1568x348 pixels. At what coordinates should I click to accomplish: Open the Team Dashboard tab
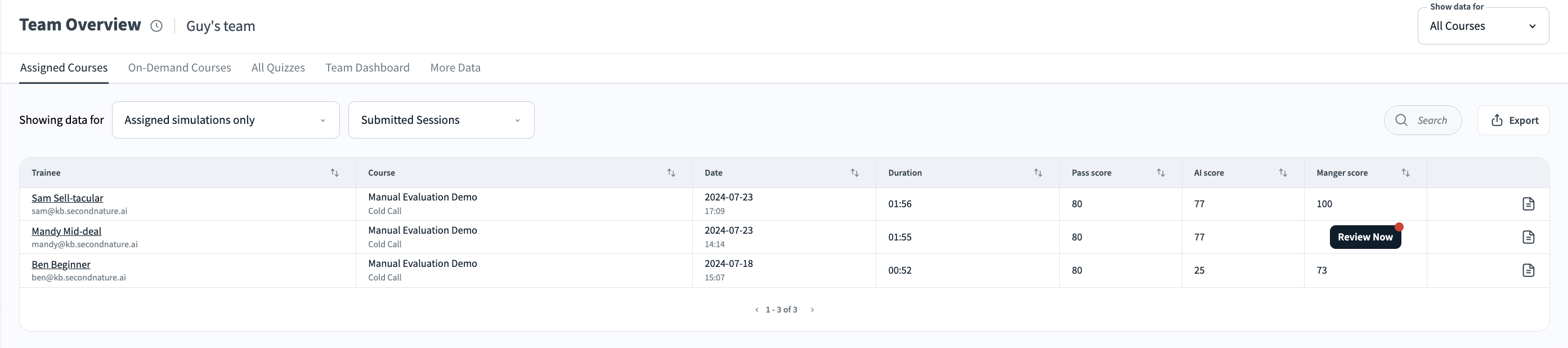point(367,68)
